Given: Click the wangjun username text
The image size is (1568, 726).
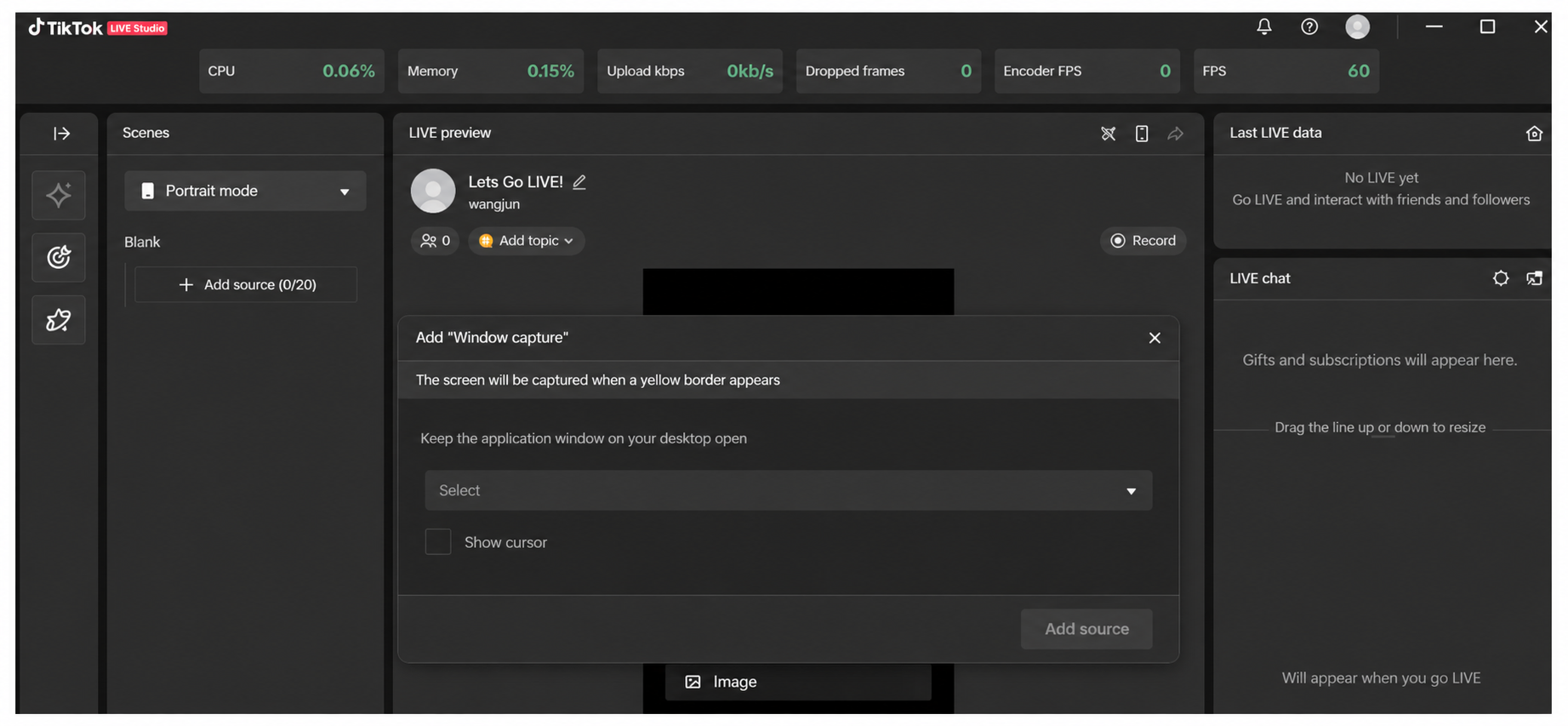Looking at the screenshot, I should 494,204.
